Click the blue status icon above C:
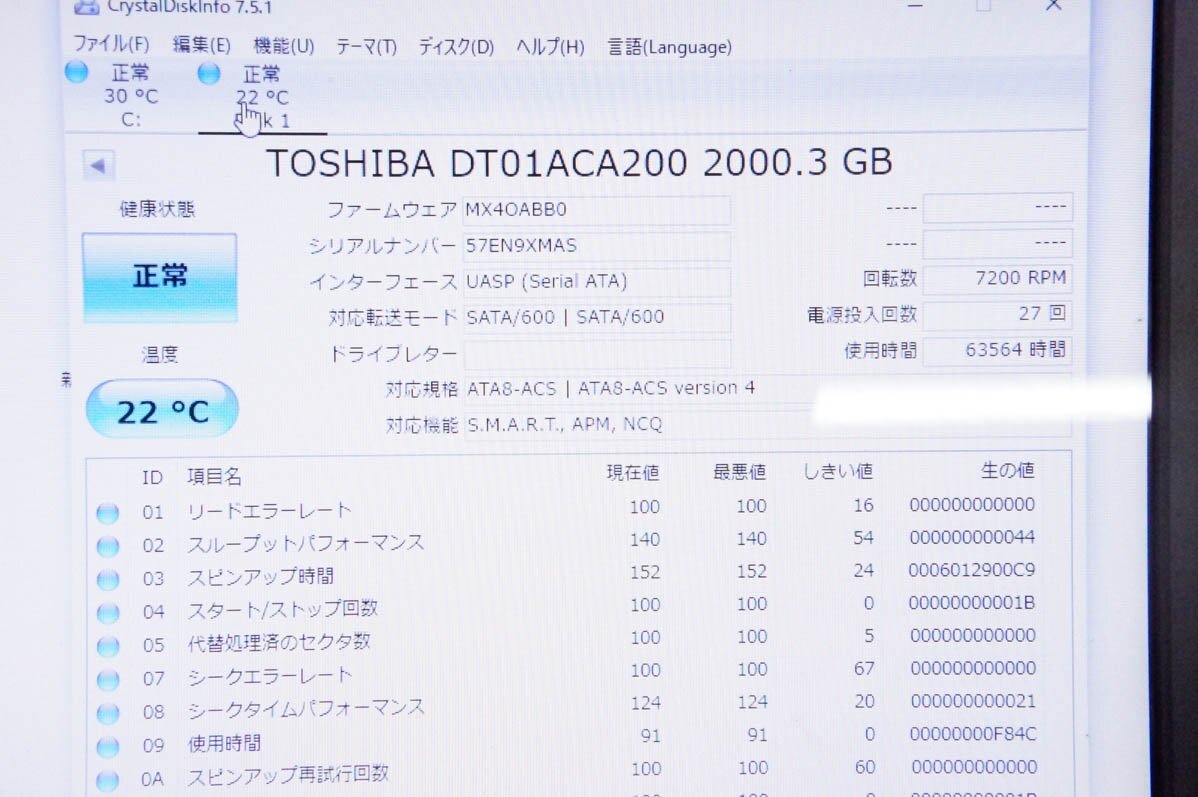Screen dimensions: 1198x797 pos(76,72)
